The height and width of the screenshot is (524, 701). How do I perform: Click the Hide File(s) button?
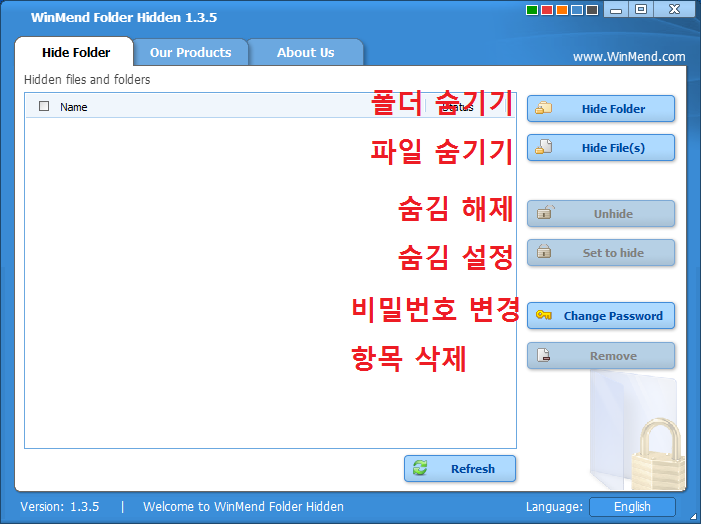600,148
